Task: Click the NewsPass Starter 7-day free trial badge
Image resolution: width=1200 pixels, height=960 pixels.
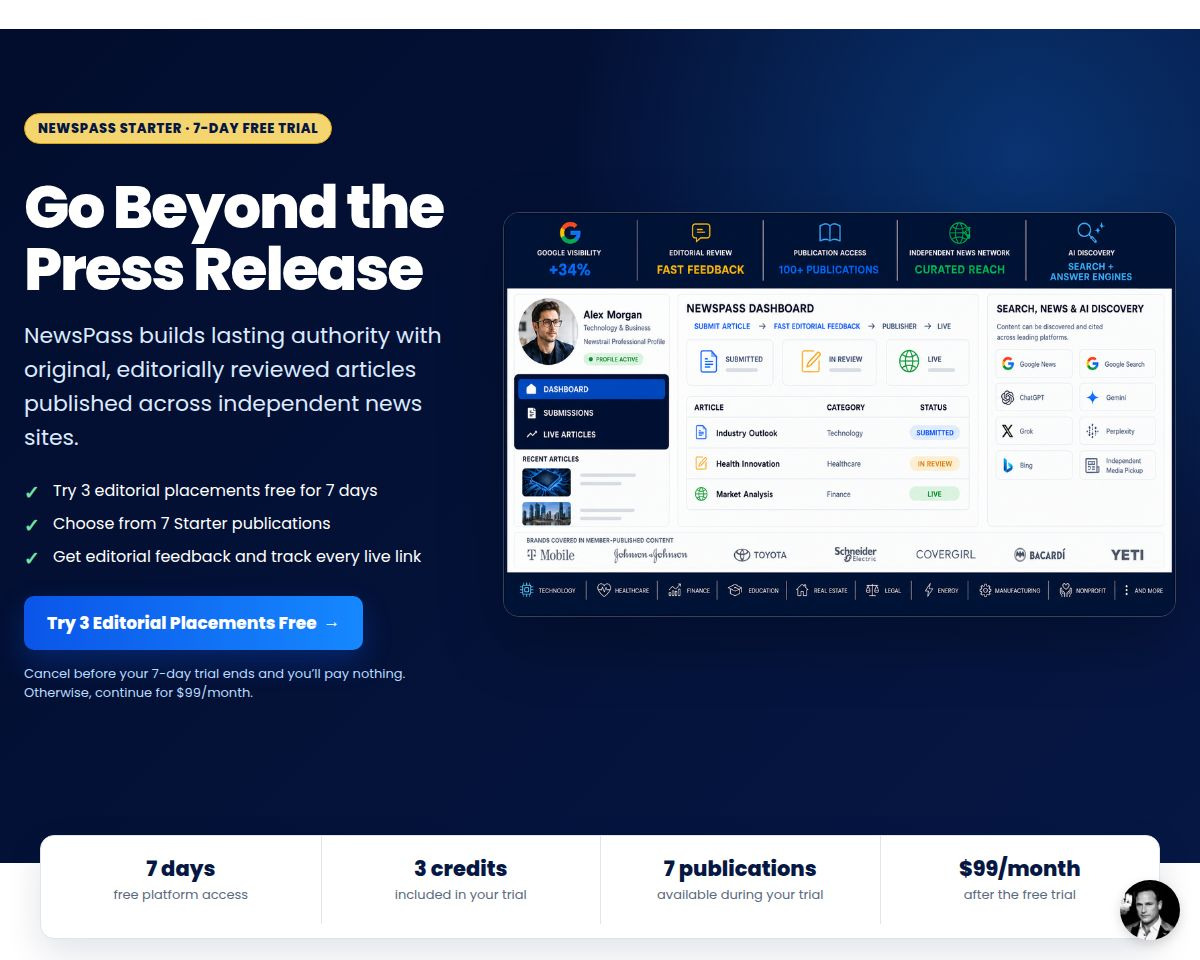Action: click(178, 128)
